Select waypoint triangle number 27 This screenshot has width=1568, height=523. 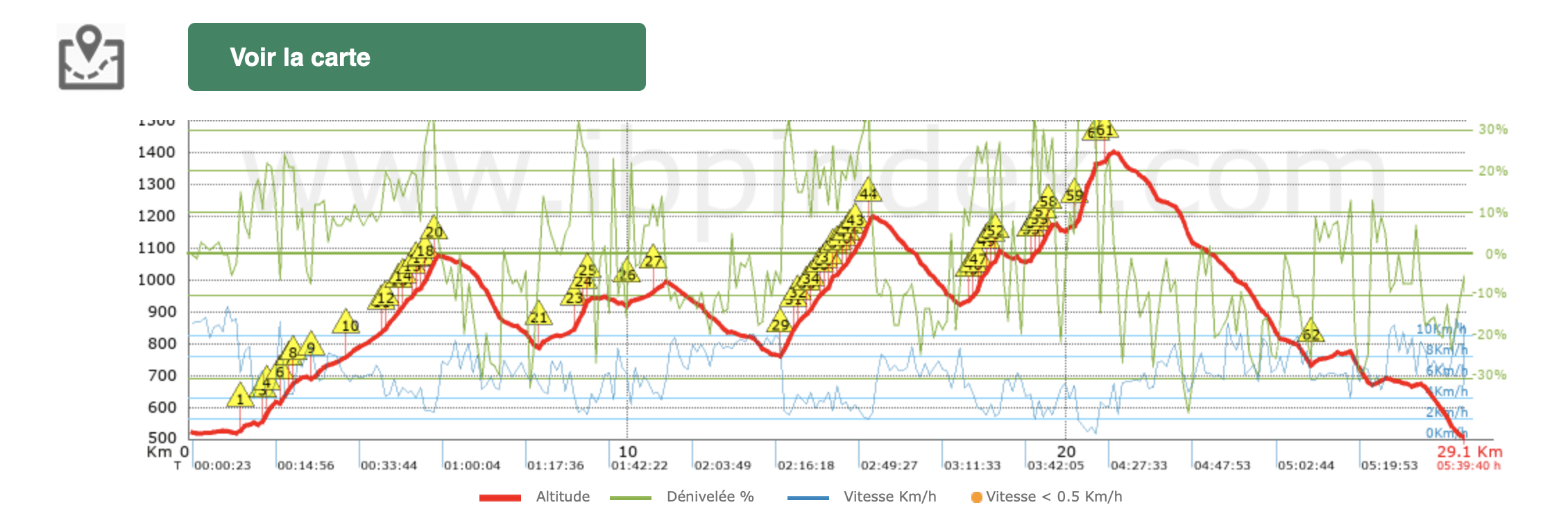coord(653,260)
